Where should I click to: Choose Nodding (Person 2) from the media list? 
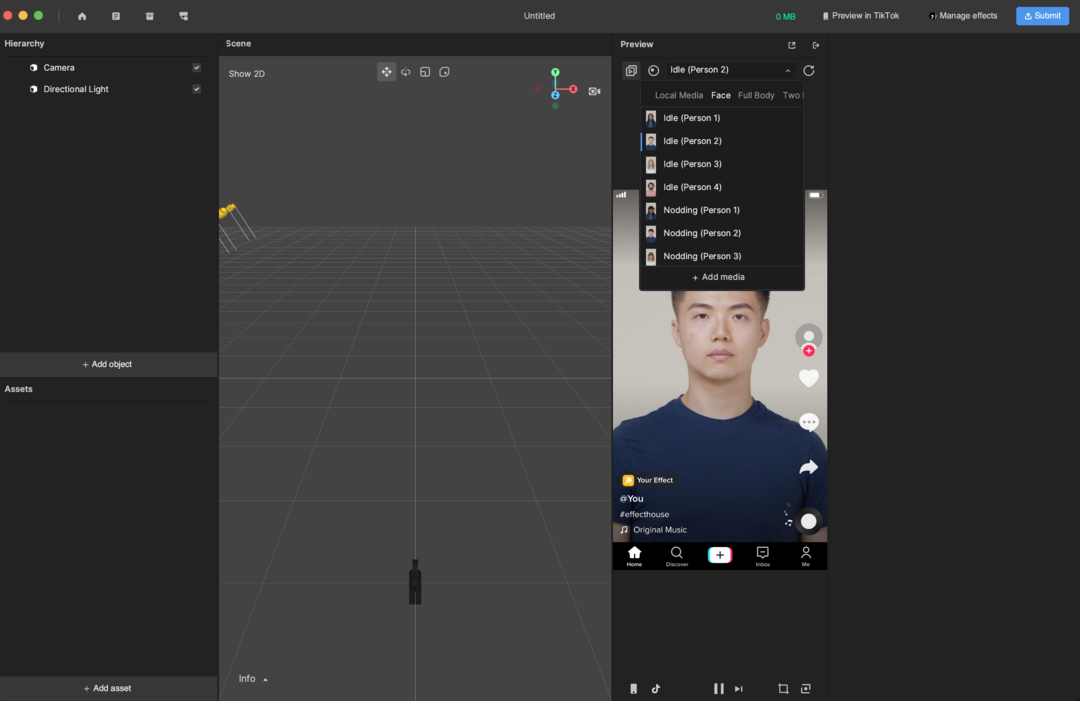coord(722,233)
